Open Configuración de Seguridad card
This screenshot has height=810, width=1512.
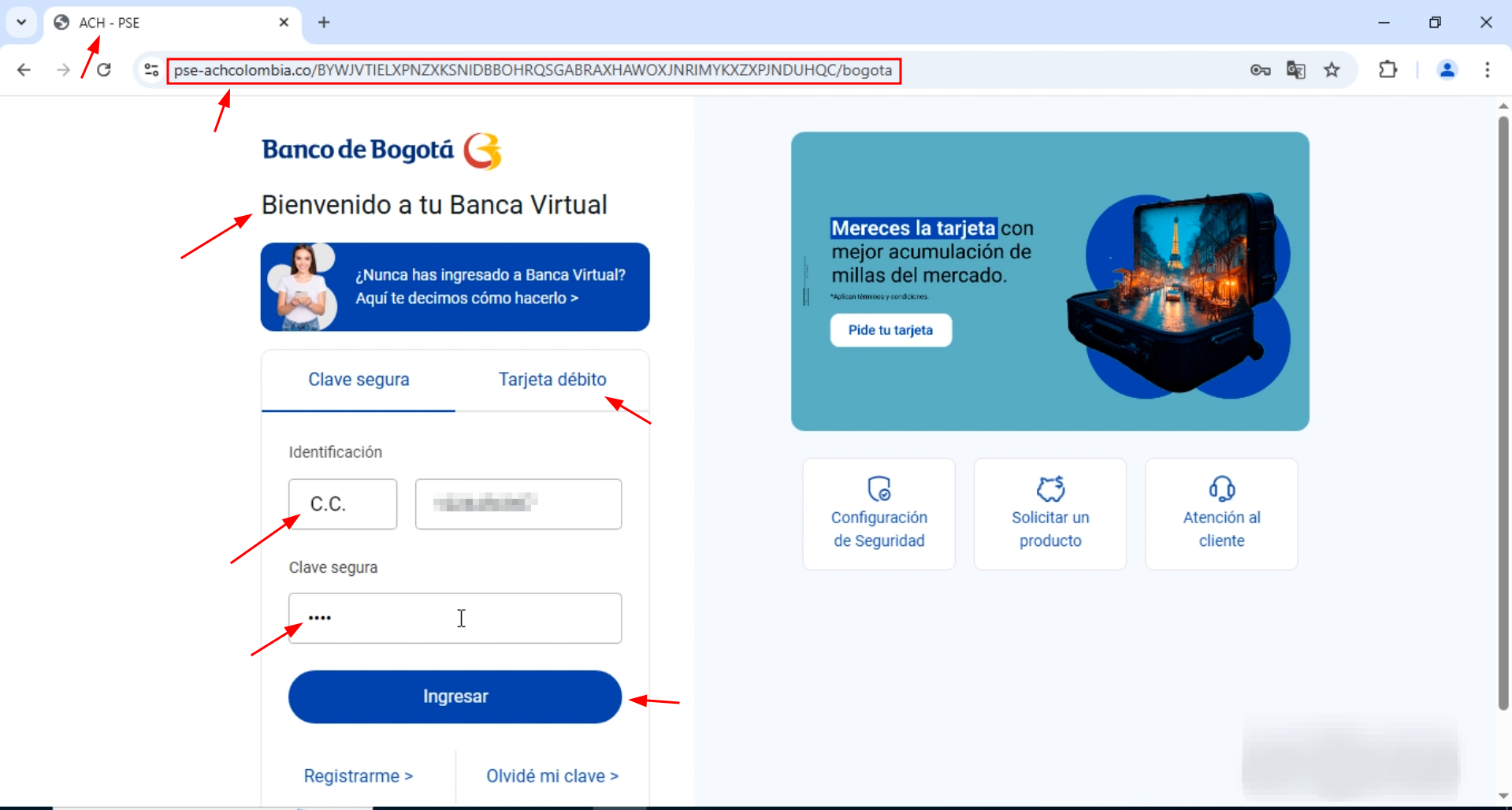point(879,514)
